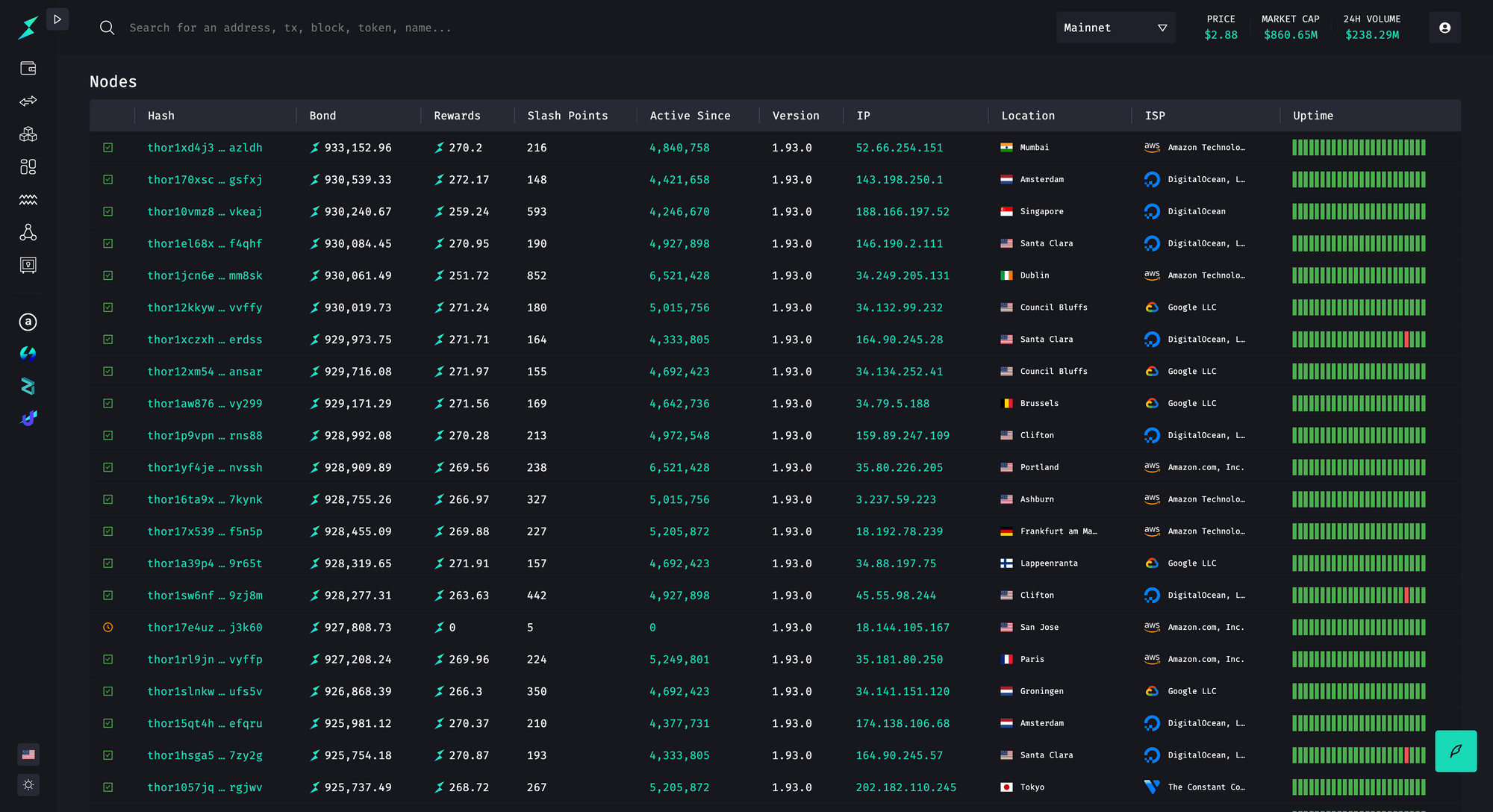This screenshot has height=812, width=1493.
Task: Click the blue-purple sidebar app icon
Action: point(28,418)
